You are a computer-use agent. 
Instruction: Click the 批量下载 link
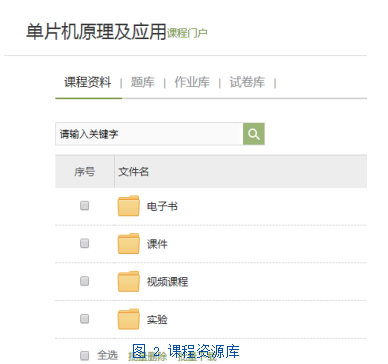[x=197, y=356]
